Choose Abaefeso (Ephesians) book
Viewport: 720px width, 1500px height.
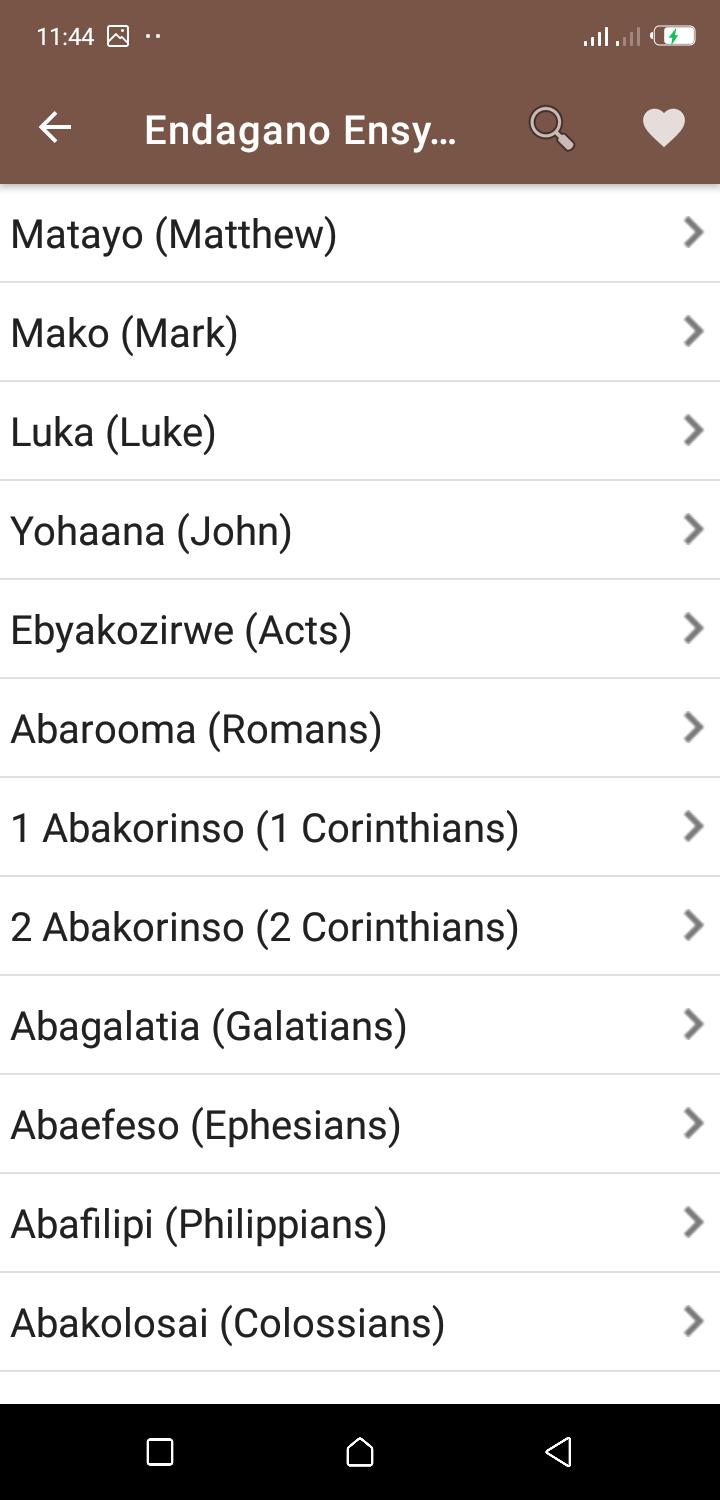click(360, 1124)
